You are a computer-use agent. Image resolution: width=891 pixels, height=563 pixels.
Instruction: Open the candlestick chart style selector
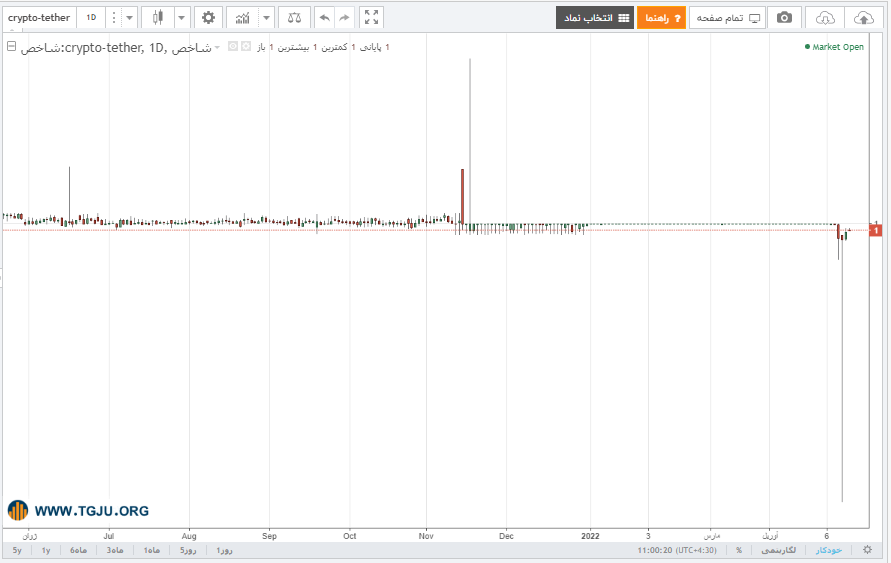coord(157,18)
